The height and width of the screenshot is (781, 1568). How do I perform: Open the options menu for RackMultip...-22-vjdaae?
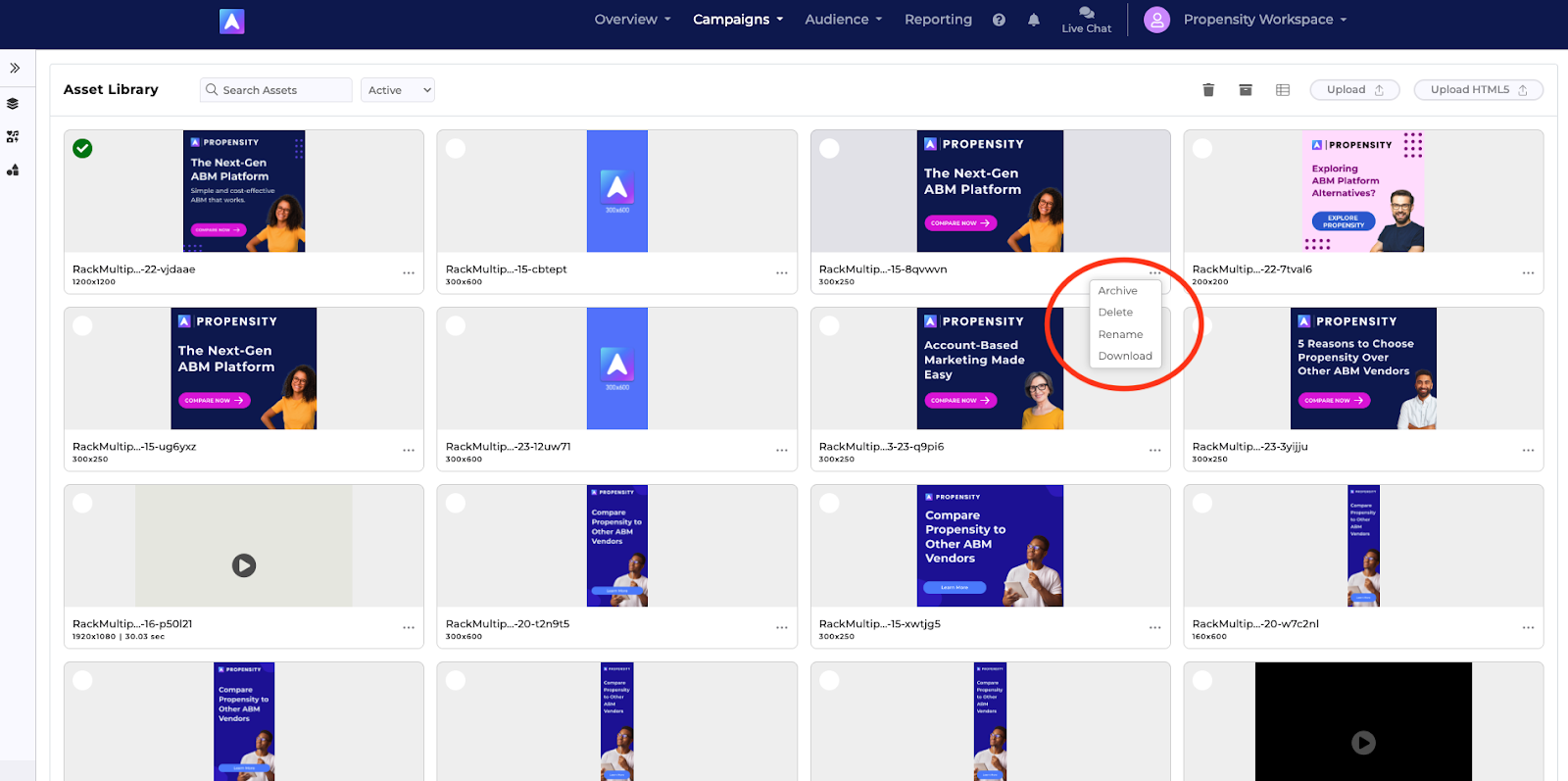(409, 273)
